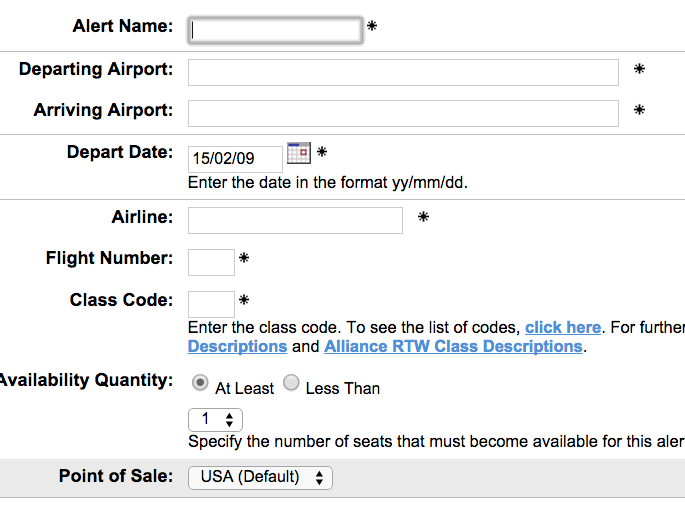This screenshot has width=685, height=506.
Task: Follow the 'Descriptions' link below Class Code
Action: point(237,346)
